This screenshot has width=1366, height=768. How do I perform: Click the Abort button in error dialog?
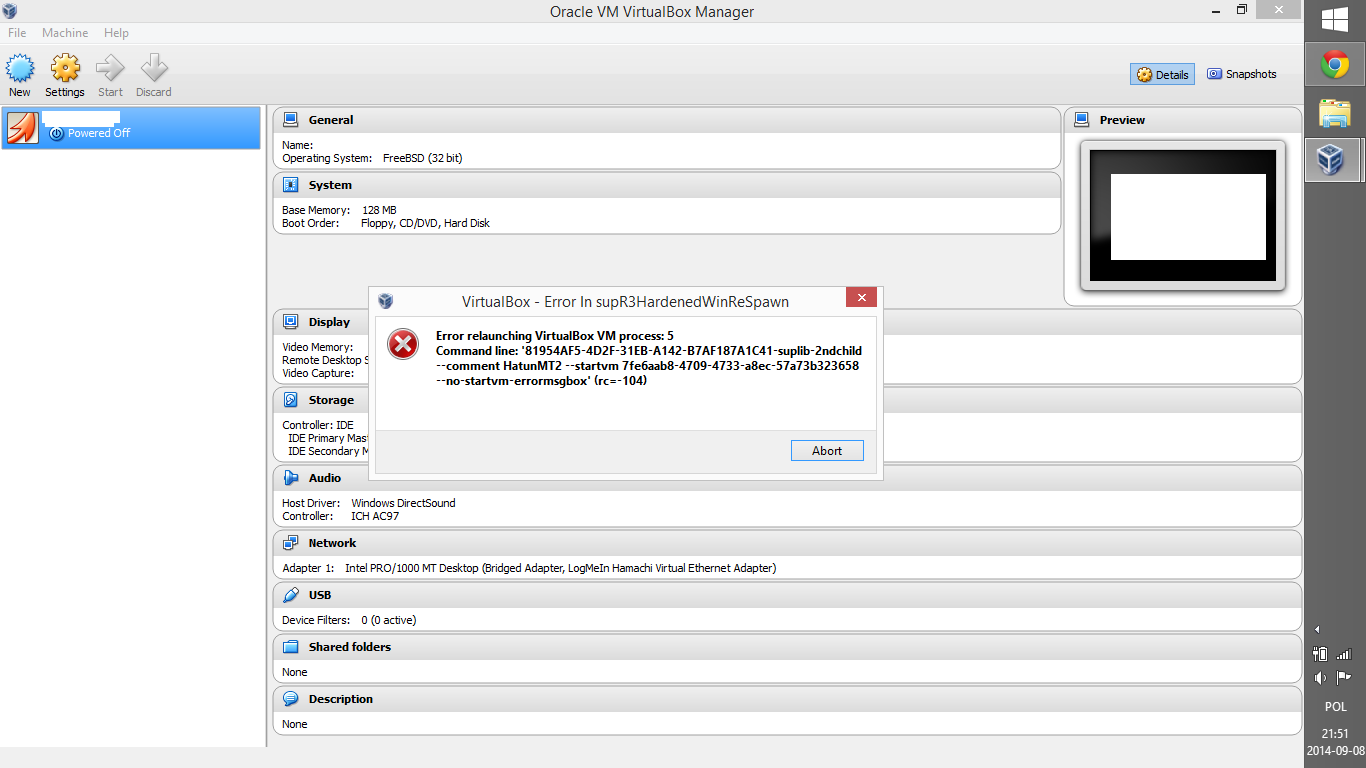827,451
